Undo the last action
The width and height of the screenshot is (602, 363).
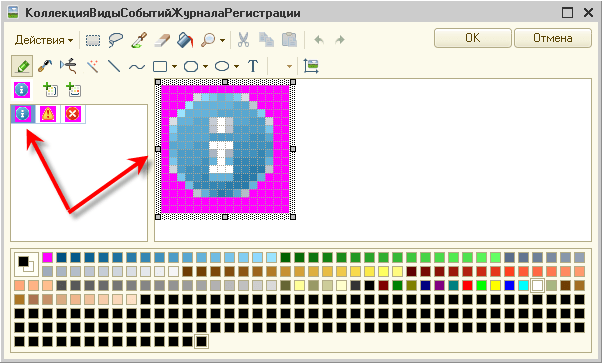coord(319,40)
